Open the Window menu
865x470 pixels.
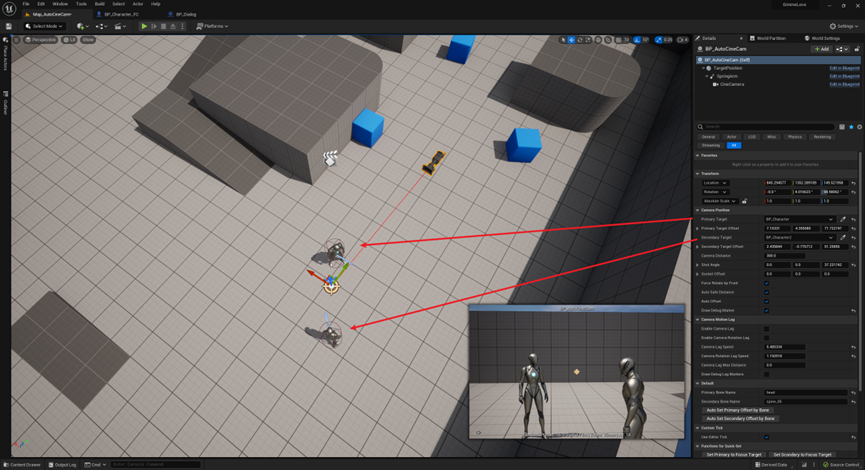point(60,4)
